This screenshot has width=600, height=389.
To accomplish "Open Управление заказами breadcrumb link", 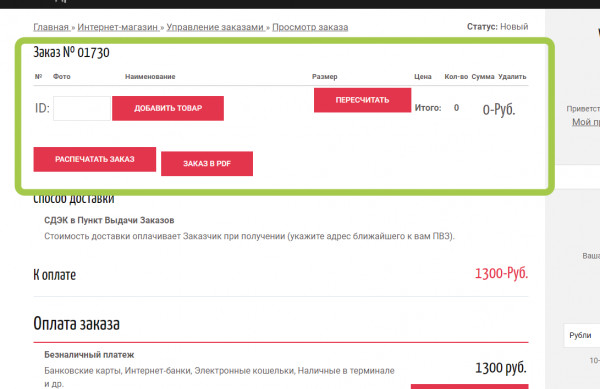I will click(216, 27).
